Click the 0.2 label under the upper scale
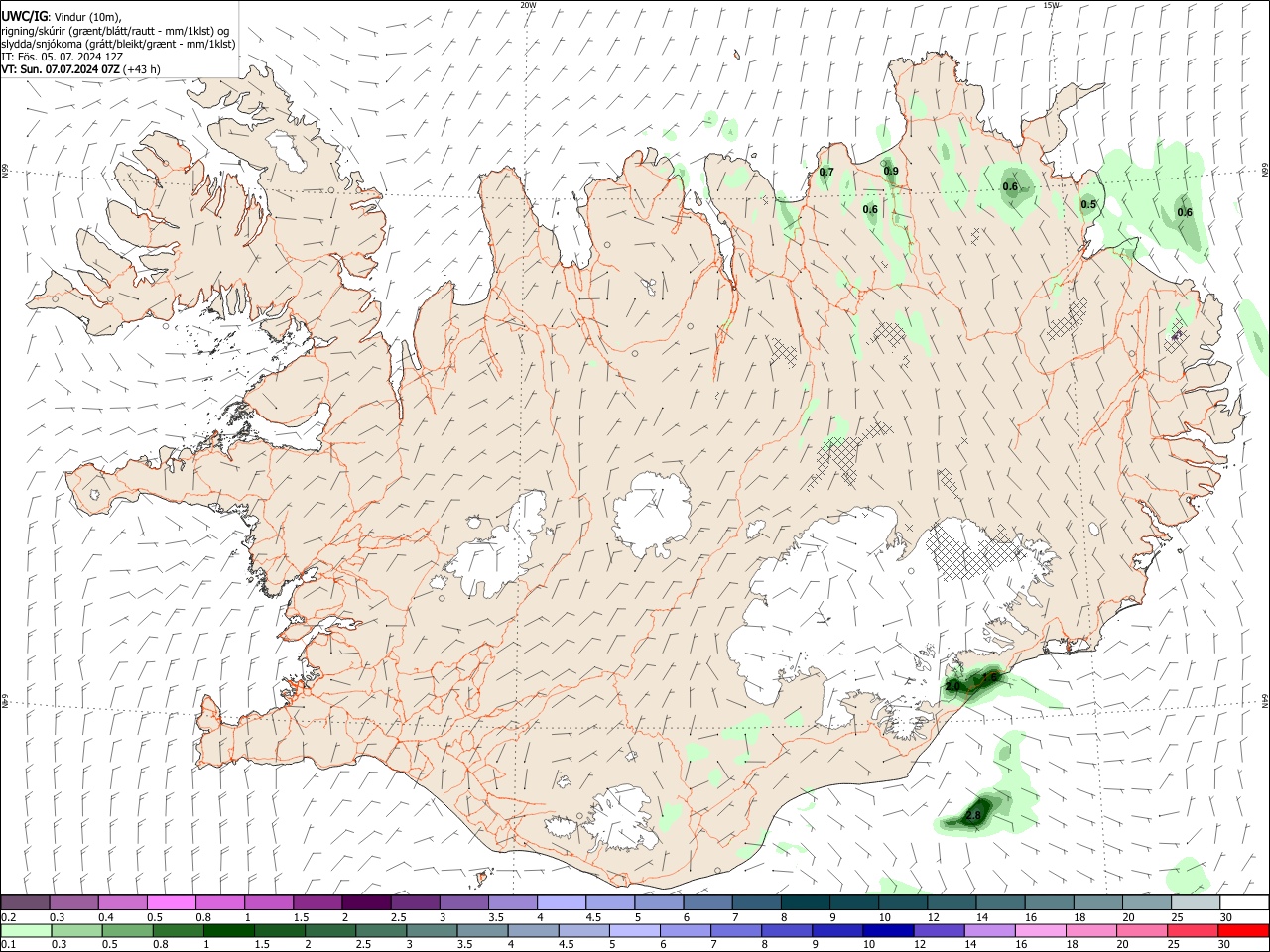 click(x=8, y=917)
